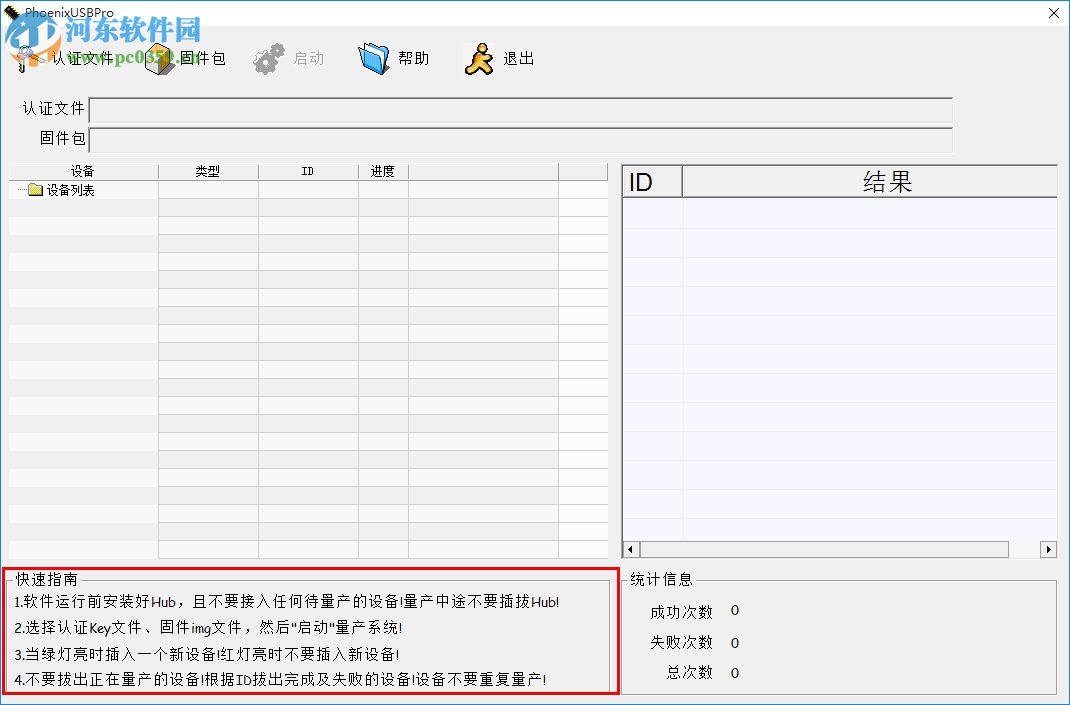Click the 启动 start gears icon
Viewport: 1070px width, 705px height.
(268, 57)
